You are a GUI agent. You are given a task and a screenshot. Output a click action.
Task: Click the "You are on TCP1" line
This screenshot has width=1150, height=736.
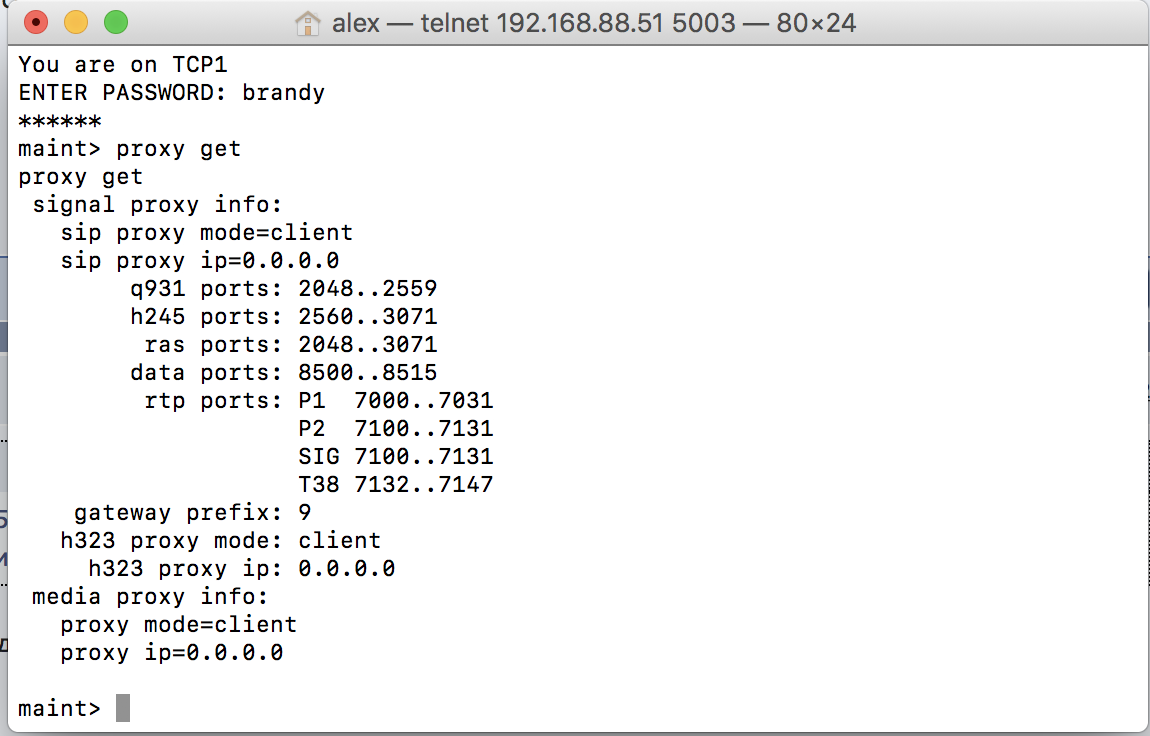click(123, 65)
